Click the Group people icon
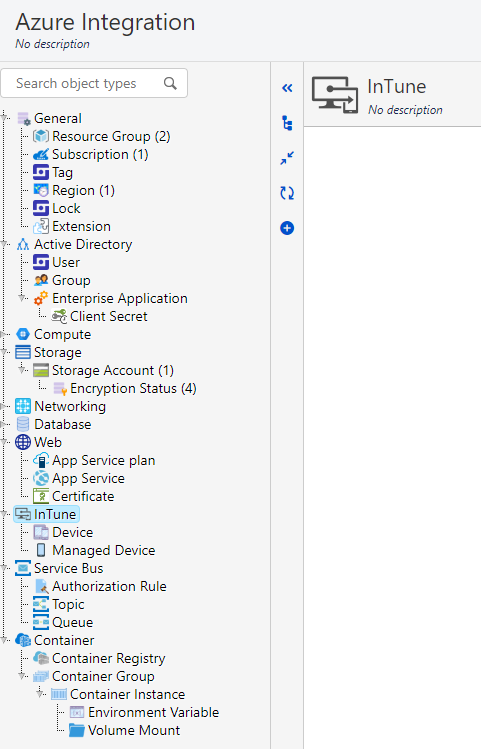Image resolution: width=481 pixels, height=749 pixels. [x=41, y=280]
